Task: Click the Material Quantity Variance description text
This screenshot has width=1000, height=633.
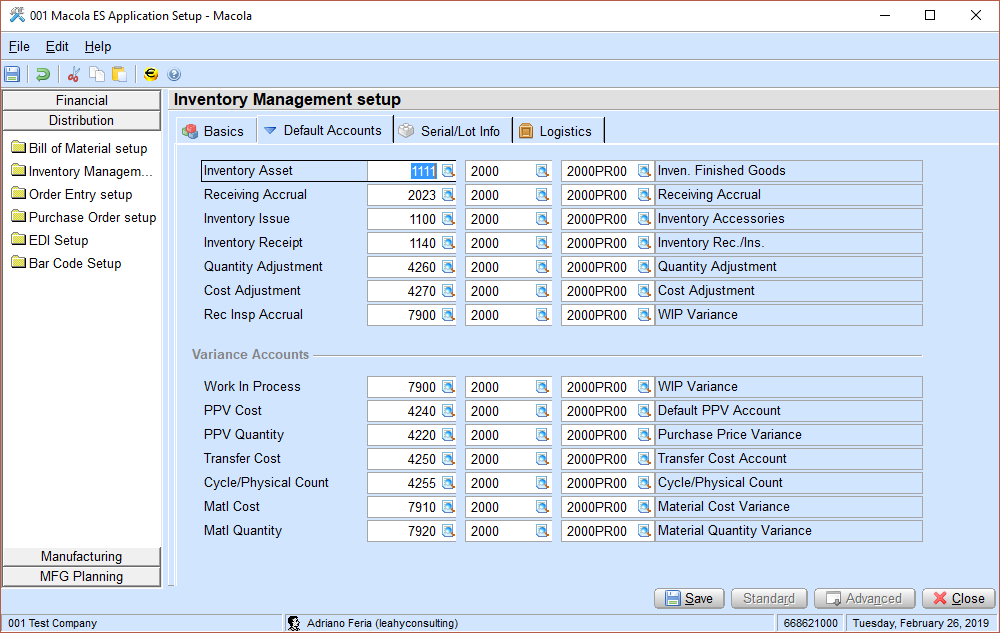Action: point(735,531)
